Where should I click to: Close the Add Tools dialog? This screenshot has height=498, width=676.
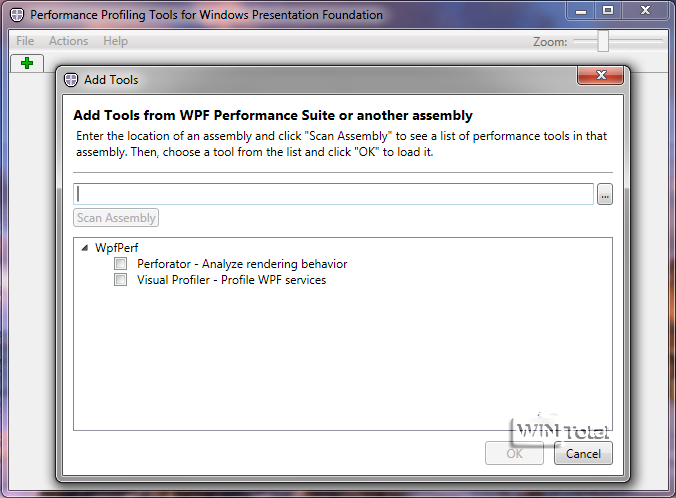click(x=601, y=75)
